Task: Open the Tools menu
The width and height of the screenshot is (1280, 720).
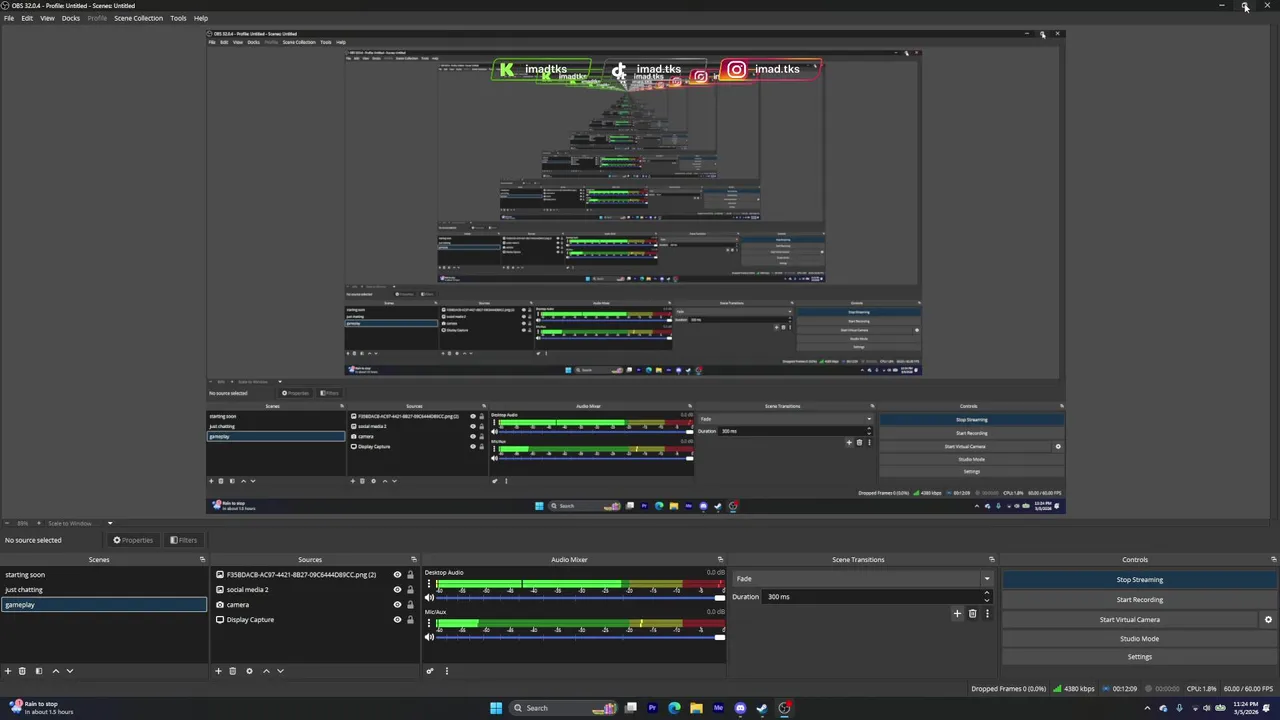Action: click(x=178, y=18)
